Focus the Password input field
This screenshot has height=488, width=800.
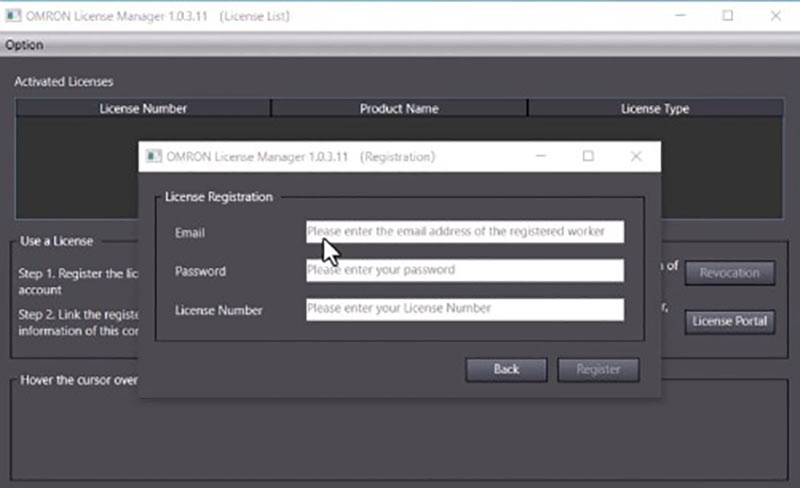[465, 270]
